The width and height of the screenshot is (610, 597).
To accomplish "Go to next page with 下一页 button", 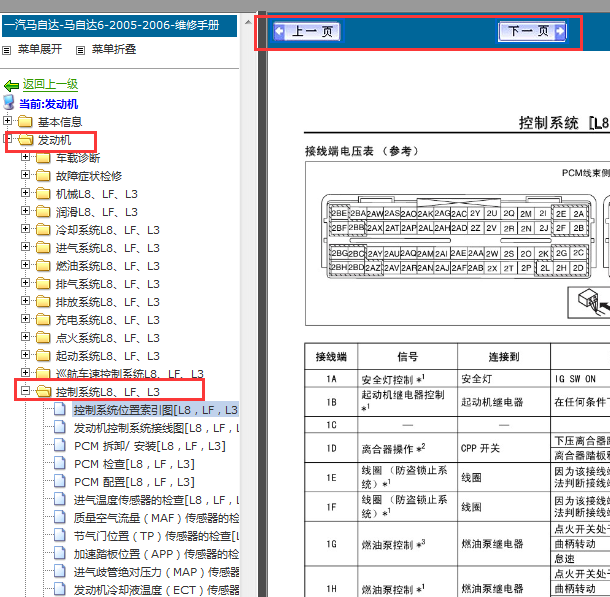I will coord(531,31).
